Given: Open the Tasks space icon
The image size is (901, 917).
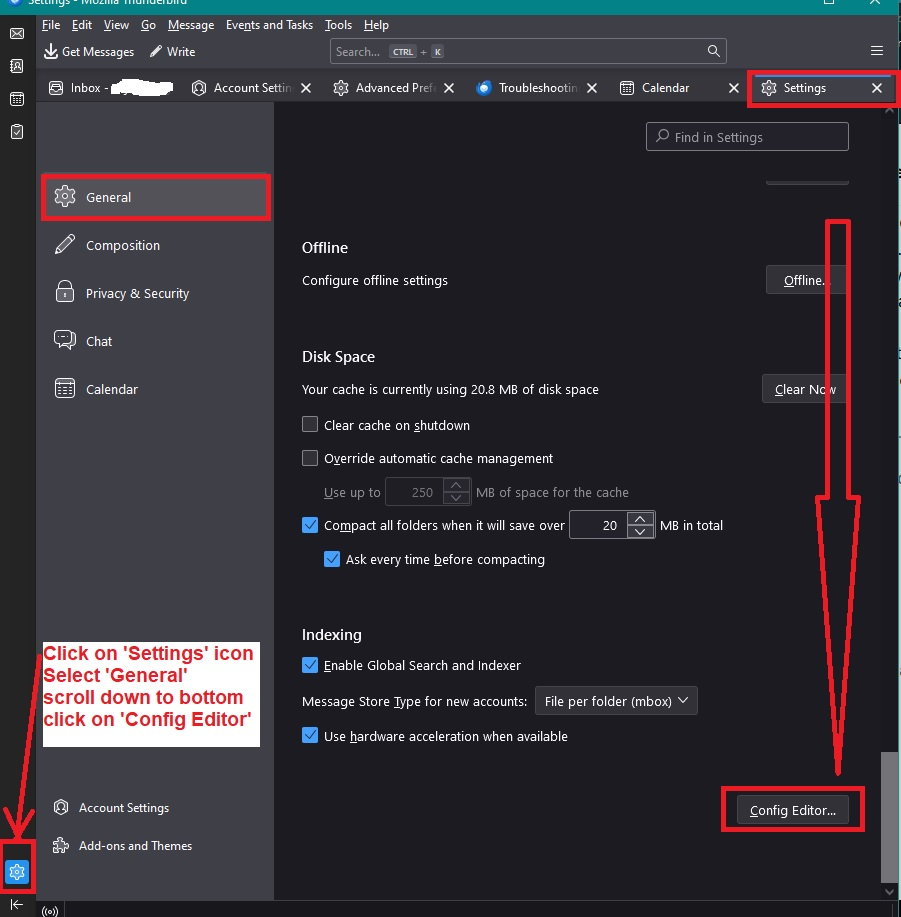Looking at the screenshot, I should [17, 132].
